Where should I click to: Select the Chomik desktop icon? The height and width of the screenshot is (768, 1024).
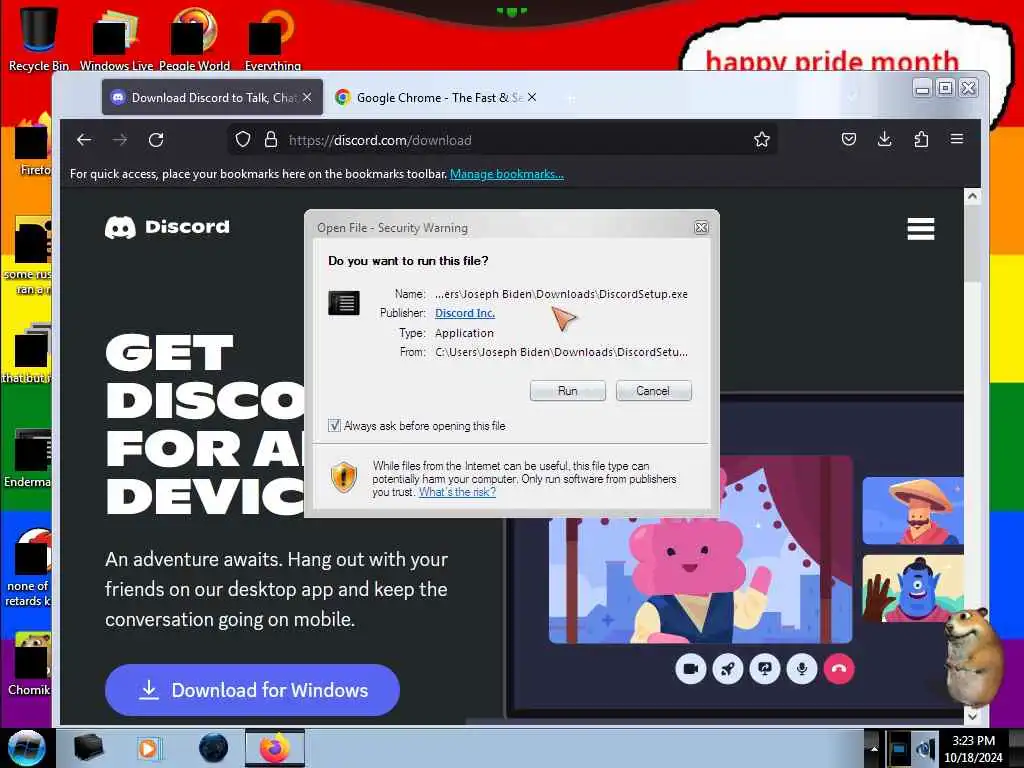click(x=29, y=663)
